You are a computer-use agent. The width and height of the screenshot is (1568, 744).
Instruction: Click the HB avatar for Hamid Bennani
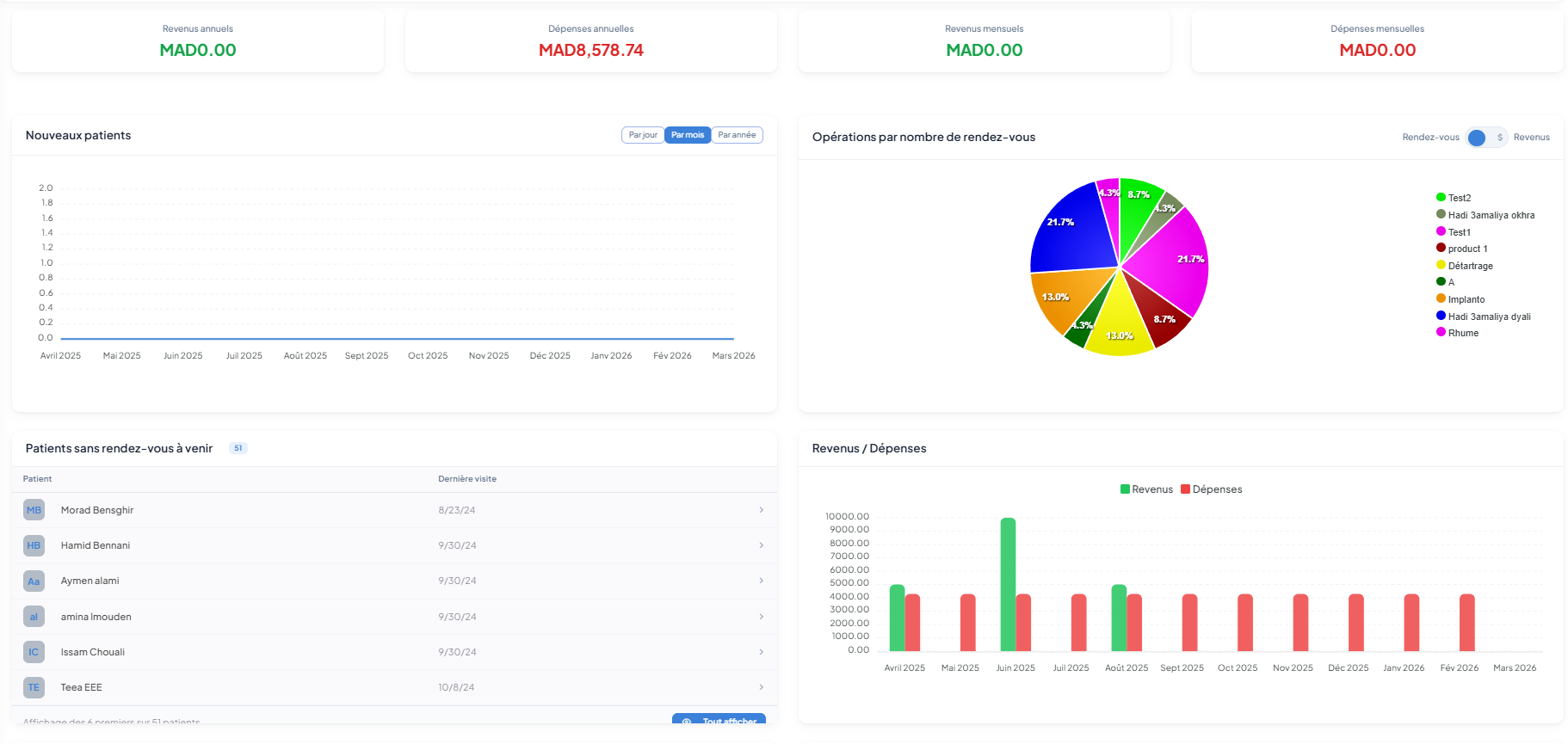34,545
